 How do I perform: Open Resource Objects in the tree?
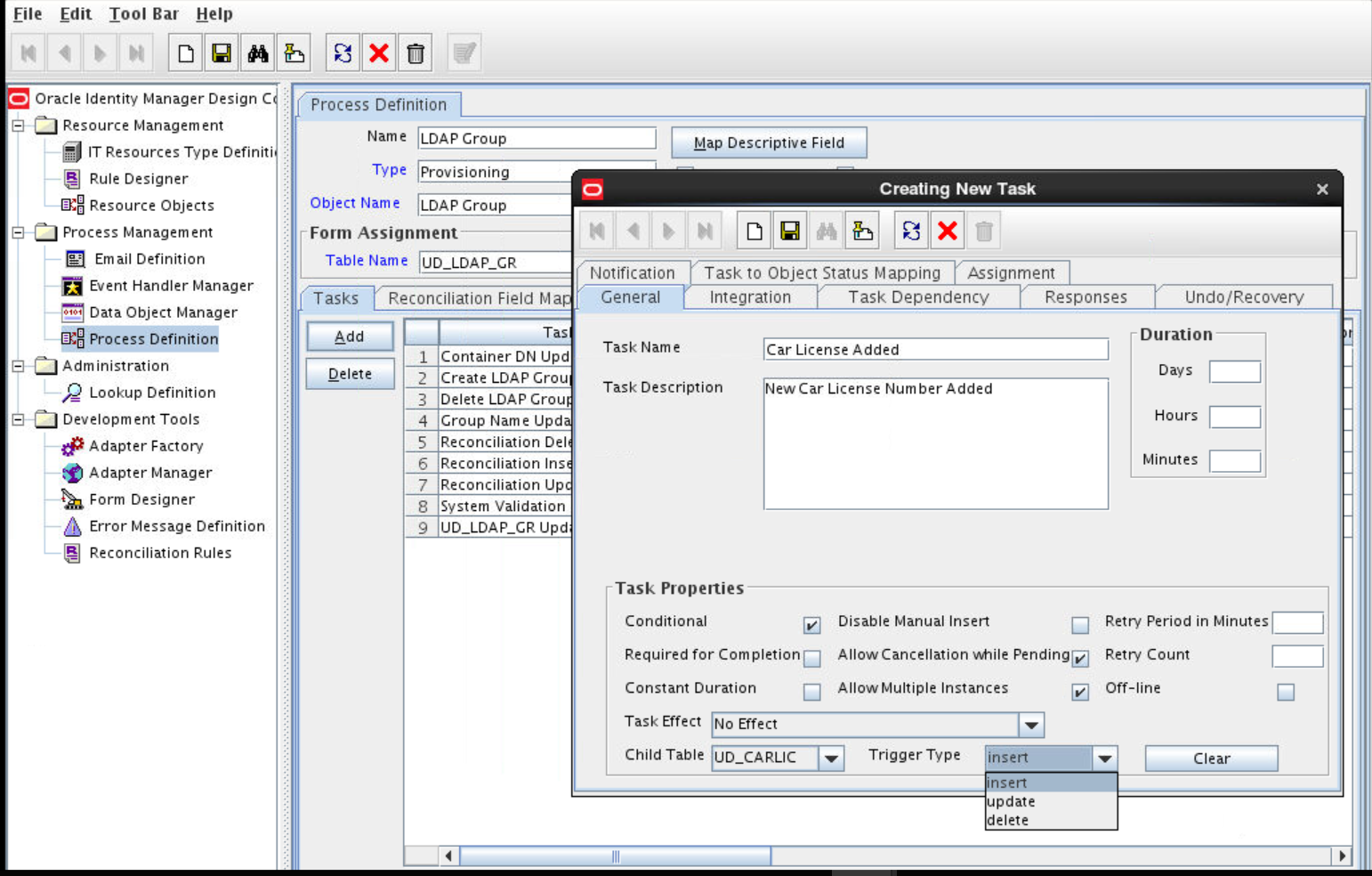[x=151, y=206]
